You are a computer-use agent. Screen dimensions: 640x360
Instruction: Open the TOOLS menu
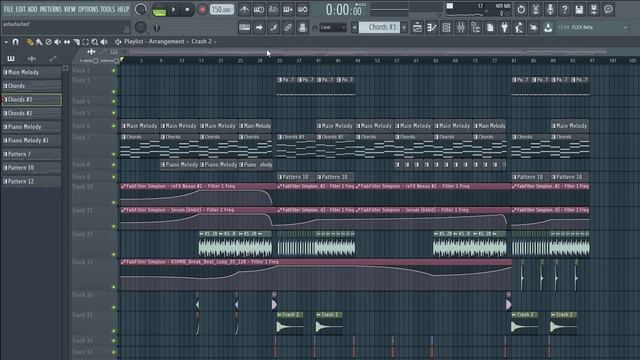click(x=108, y=9)
